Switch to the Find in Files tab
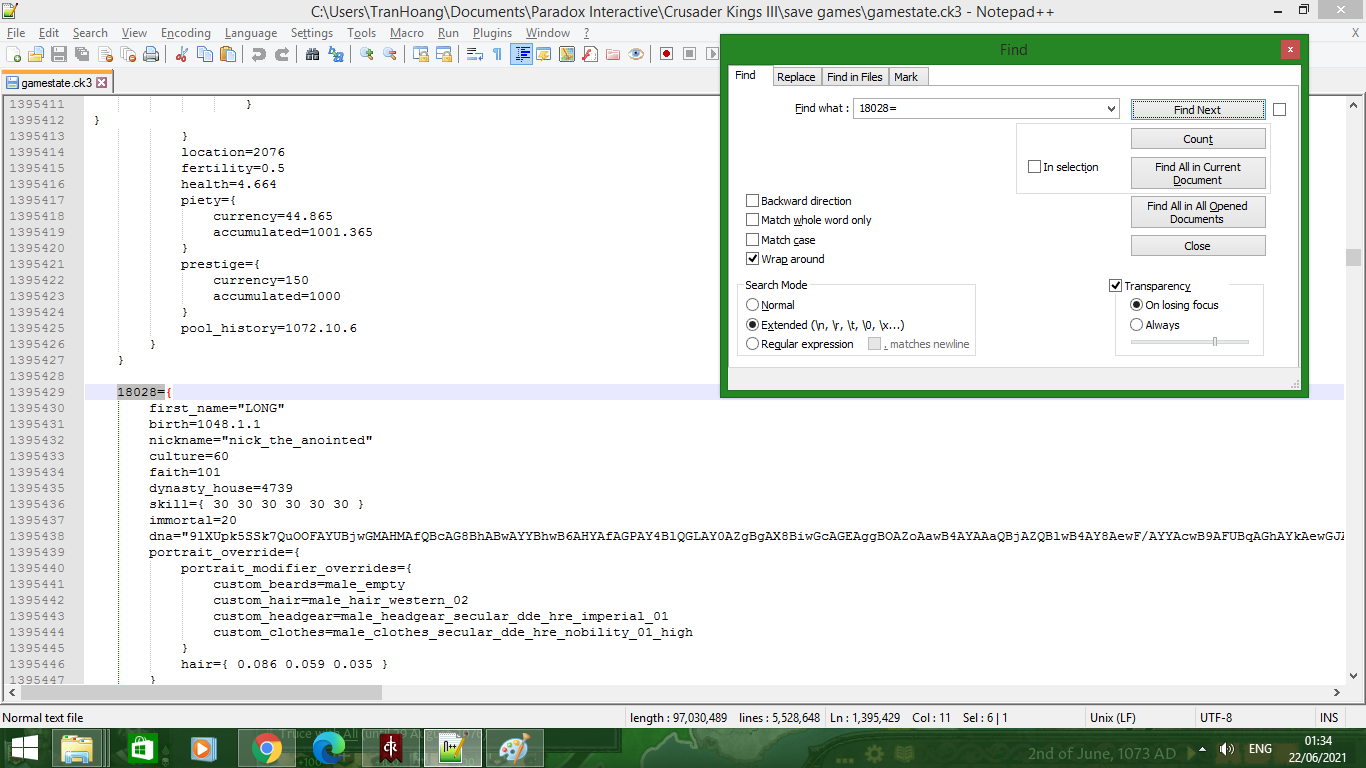 point(855,77)
